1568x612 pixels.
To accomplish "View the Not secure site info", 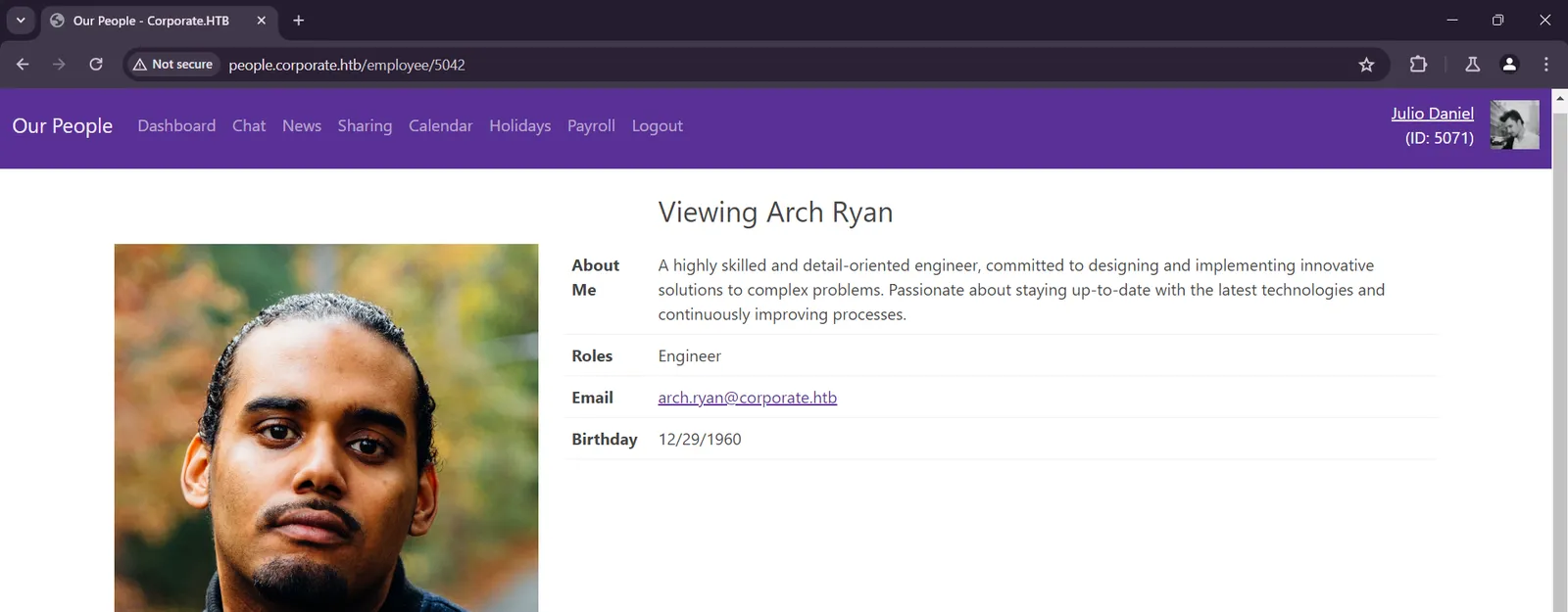I will [172, 65].
